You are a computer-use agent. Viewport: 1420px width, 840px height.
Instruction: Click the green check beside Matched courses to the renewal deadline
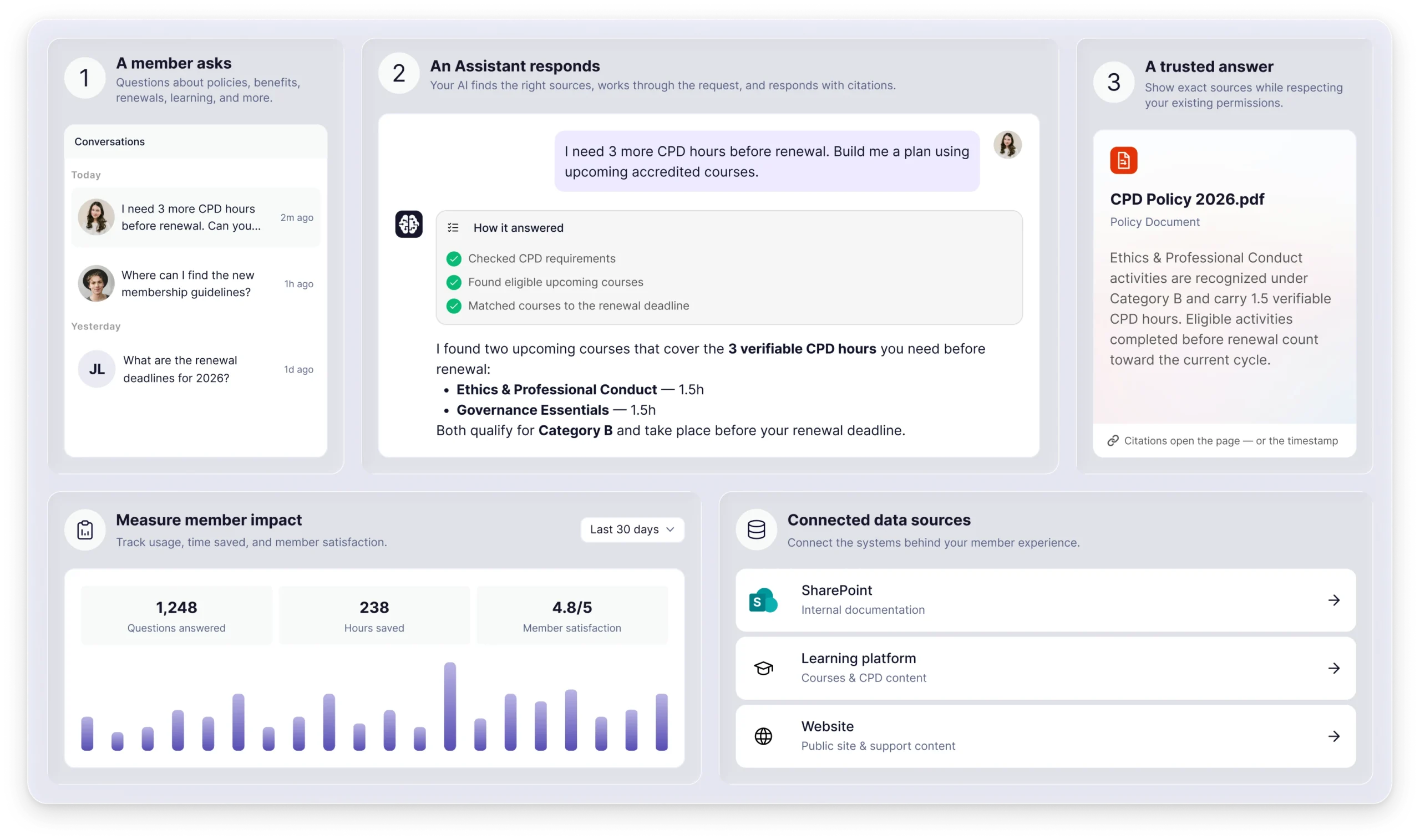[x=454, y=306]
